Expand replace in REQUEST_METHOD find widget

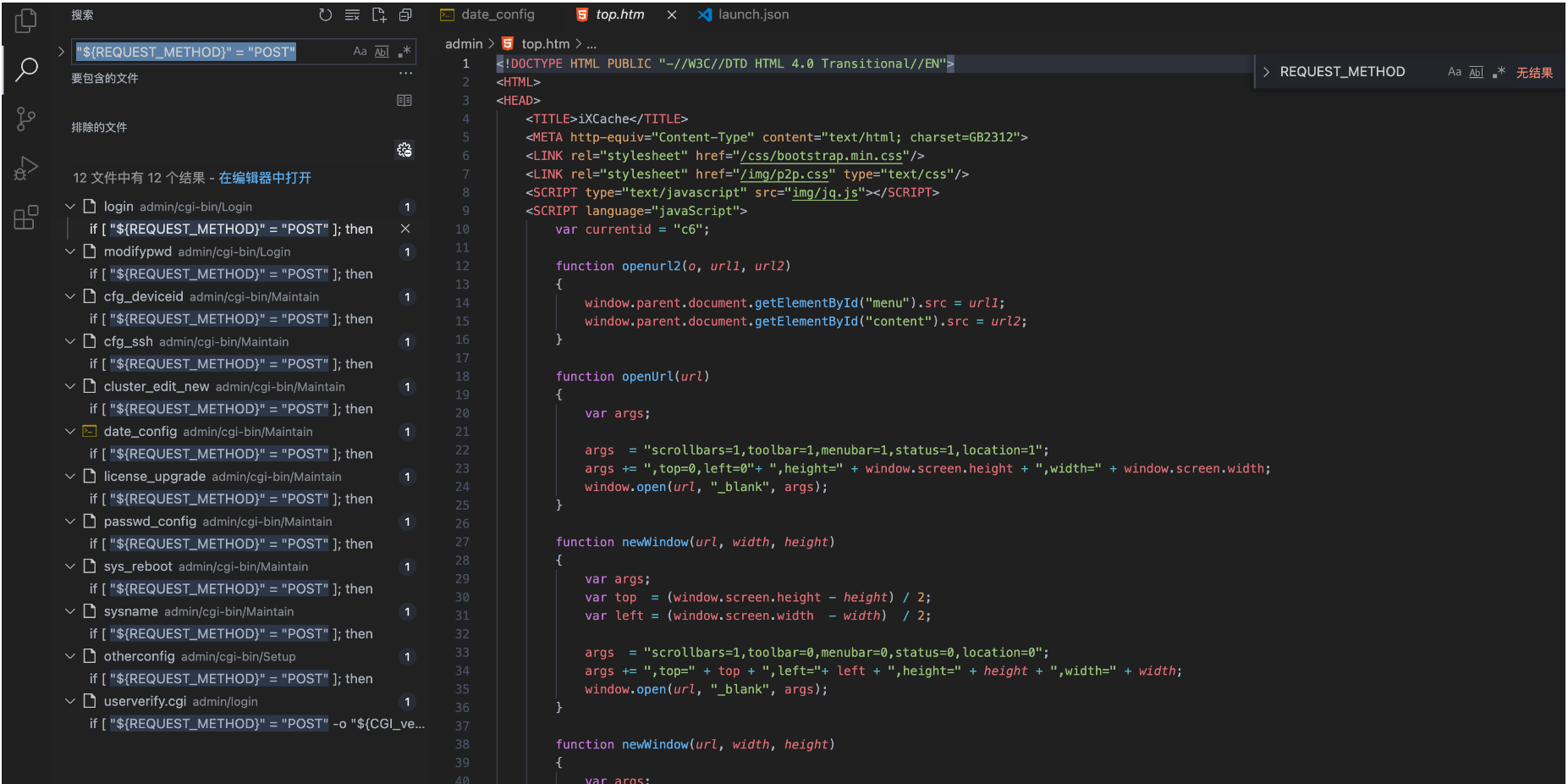1266,72
